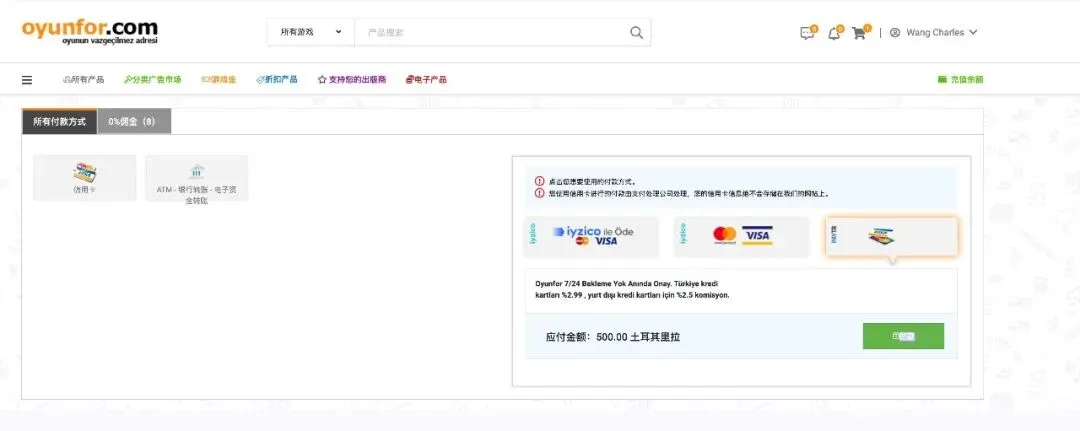The height and width of the screenshot is (431, 1080).
Task: Click the first red warning info icon
Action: 540,182
